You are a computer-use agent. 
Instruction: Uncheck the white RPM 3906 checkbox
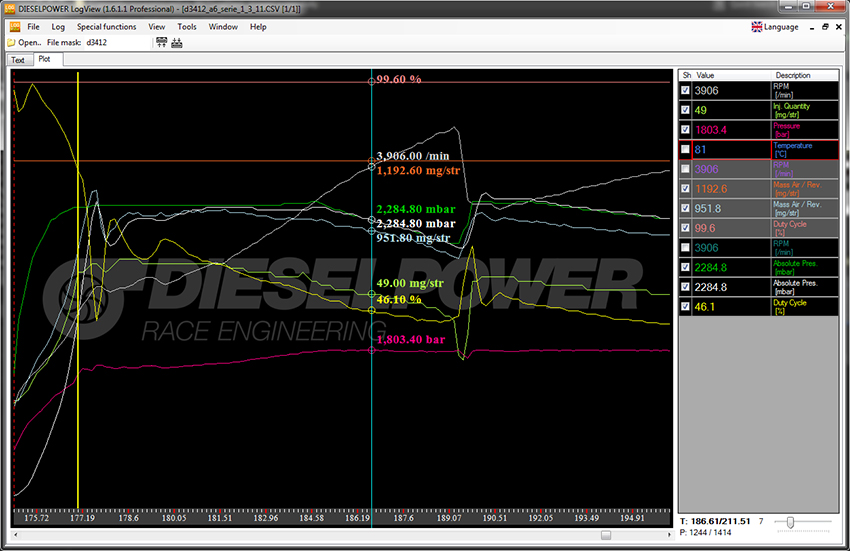(685, 90)
